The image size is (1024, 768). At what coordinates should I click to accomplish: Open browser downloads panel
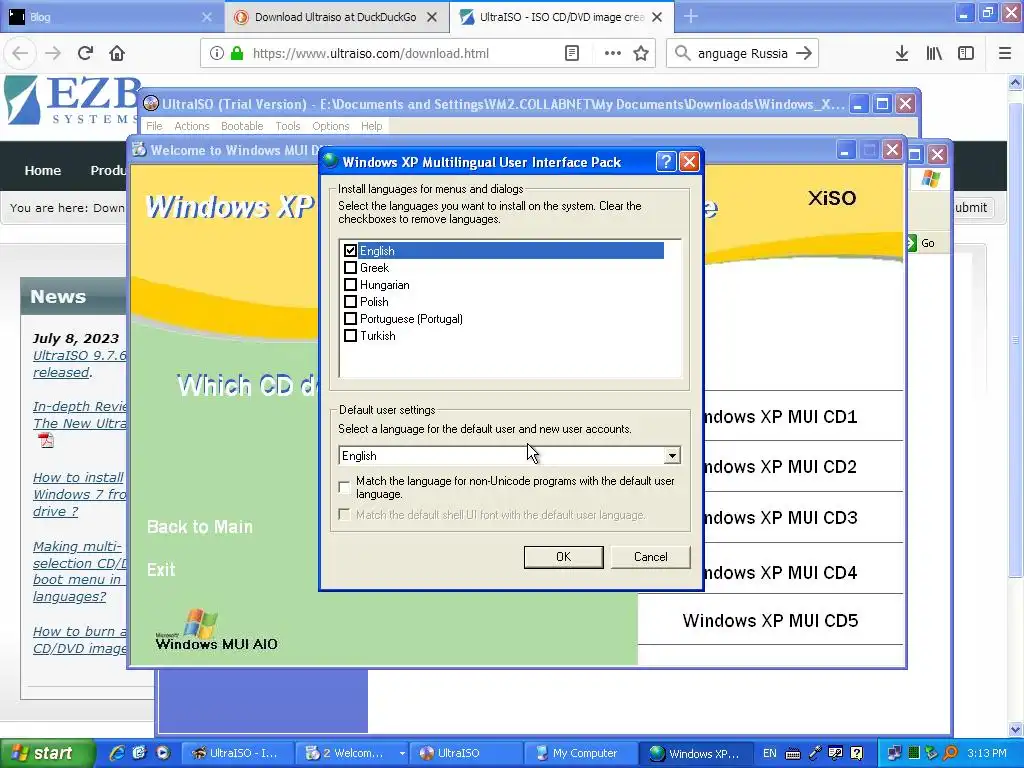pyautogui.click(x=902, y=54)
